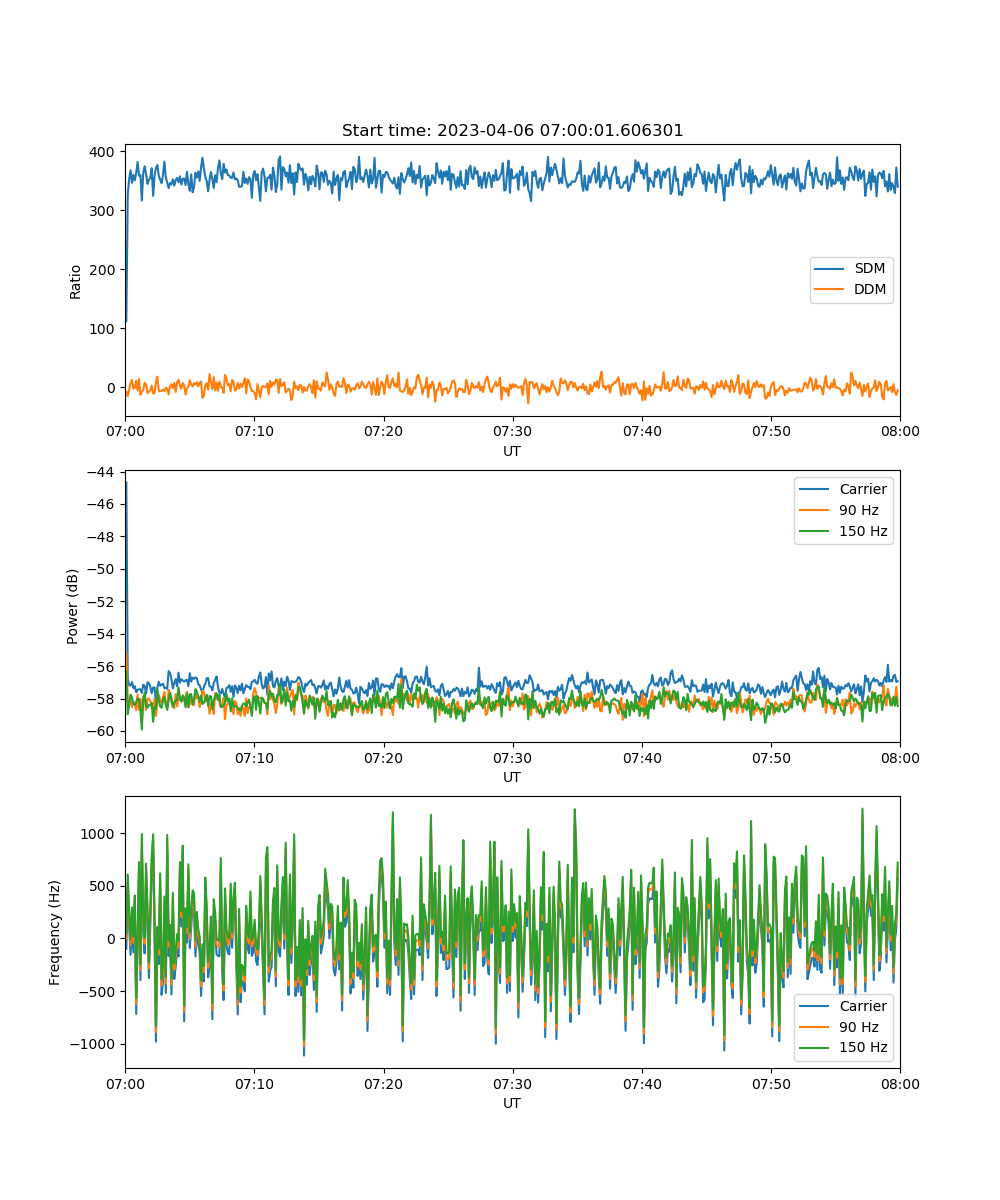The height and width of the screenshot is (1200, 1000).
Task: Click the 'Power (dB)' y-axis label
Action: tap(73, 606)
